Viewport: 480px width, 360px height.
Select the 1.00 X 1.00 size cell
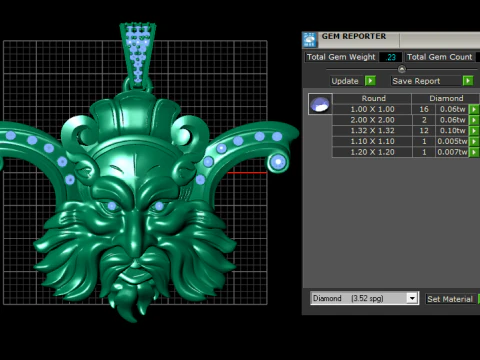coord(372,109)
